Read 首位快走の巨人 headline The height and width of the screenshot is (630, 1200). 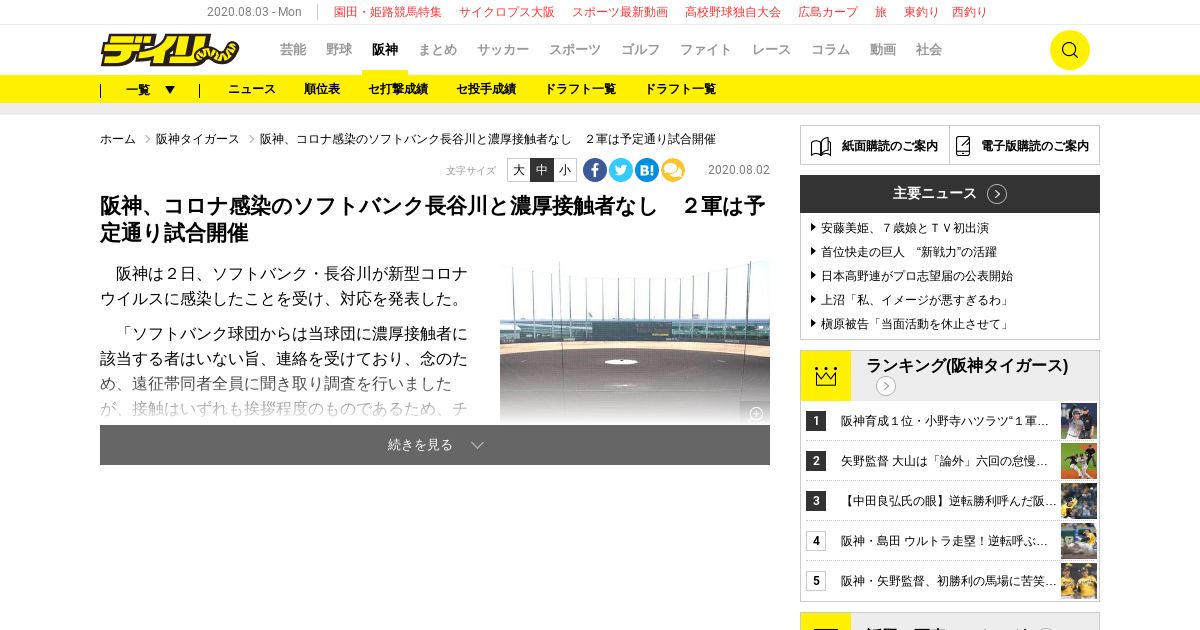coord(909,252)
